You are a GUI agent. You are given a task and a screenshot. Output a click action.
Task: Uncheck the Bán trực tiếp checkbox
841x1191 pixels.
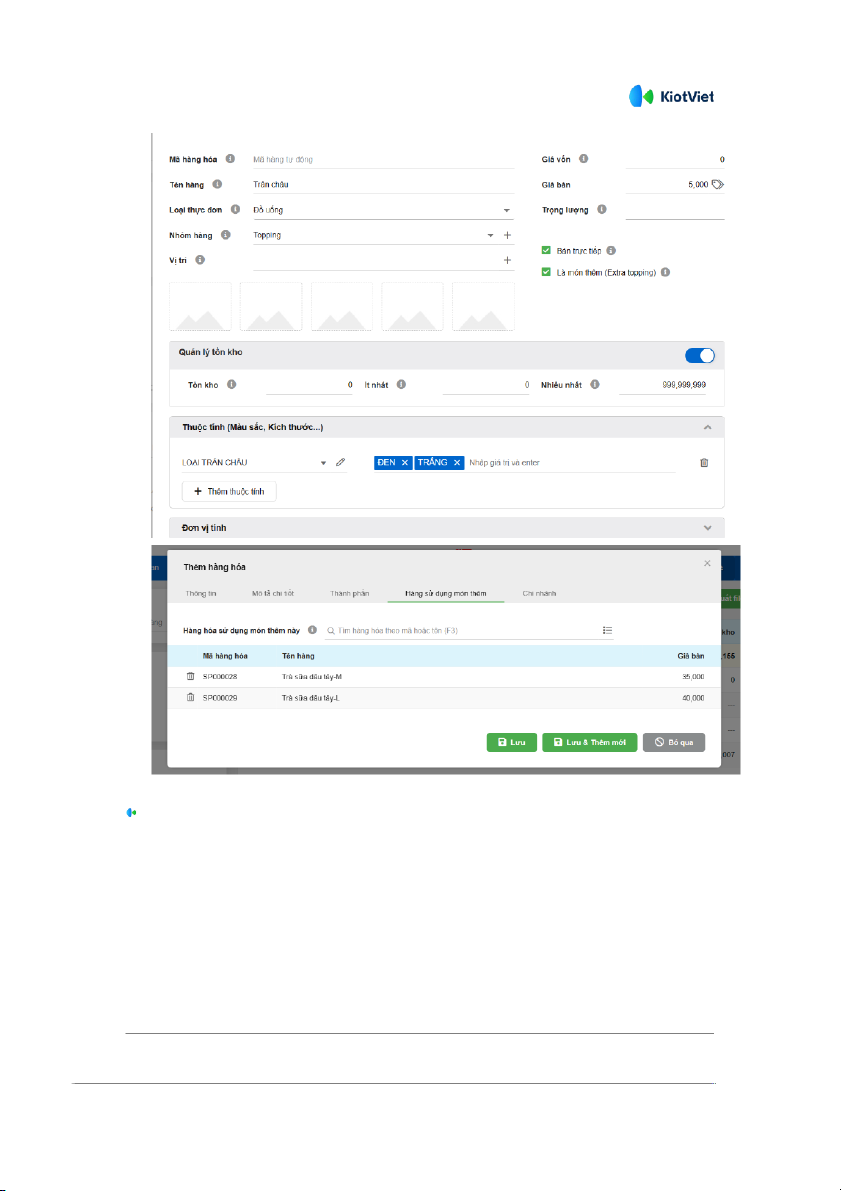tap(546, 250)
